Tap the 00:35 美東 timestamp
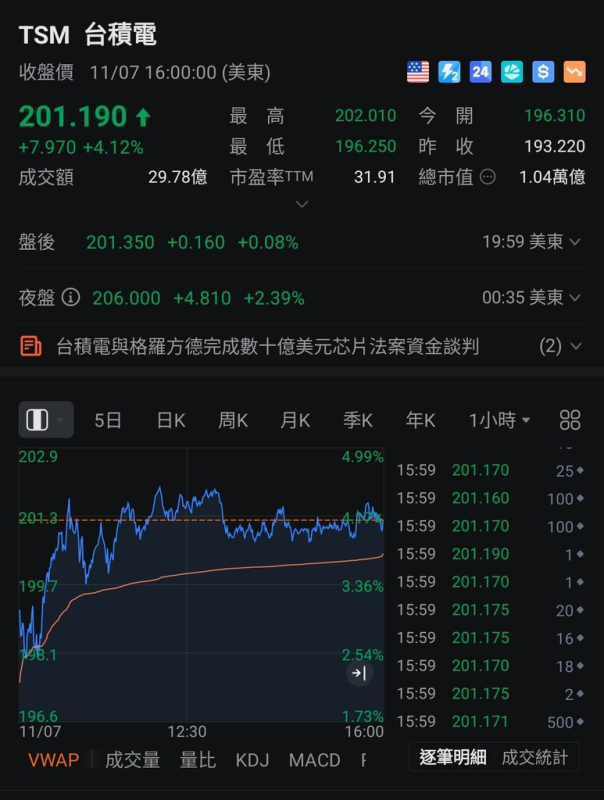The image size is (604, 800). click(x=523, y=297)
